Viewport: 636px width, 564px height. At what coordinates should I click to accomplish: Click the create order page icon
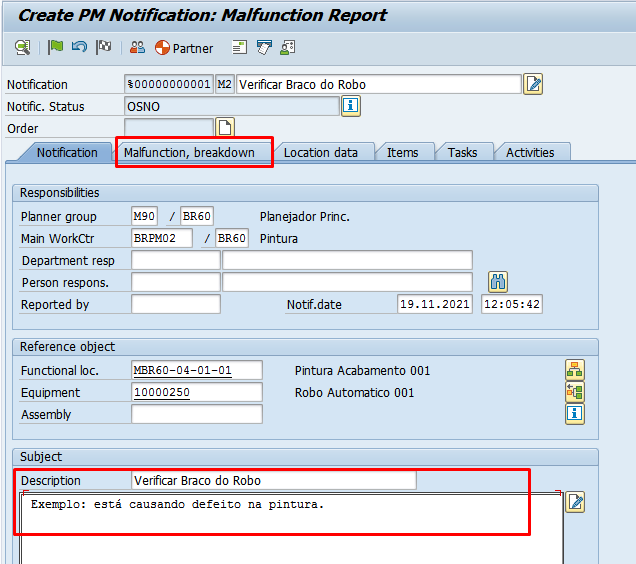click(225, 127)
